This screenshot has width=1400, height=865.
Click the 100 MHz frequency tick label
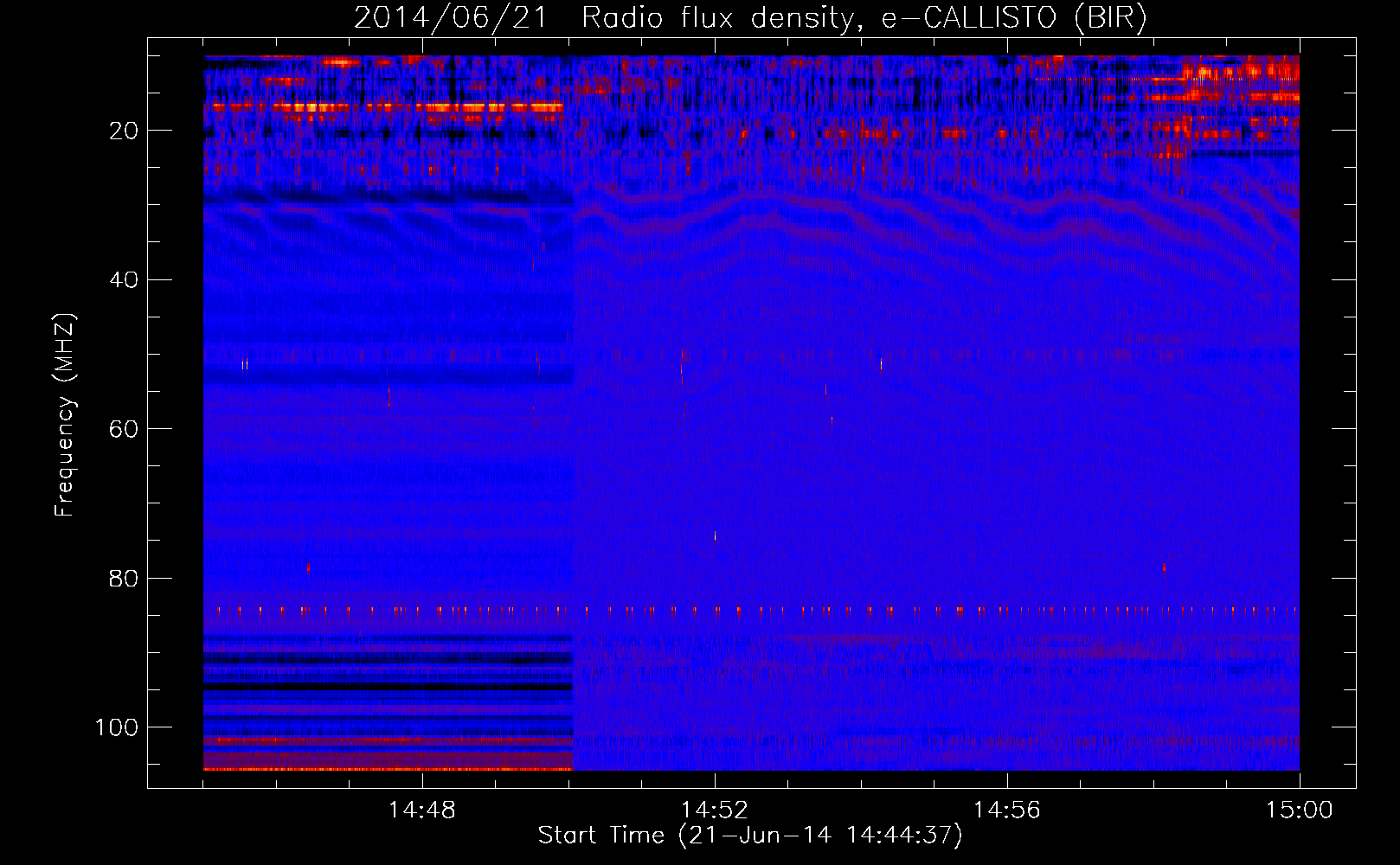(117, 727)
